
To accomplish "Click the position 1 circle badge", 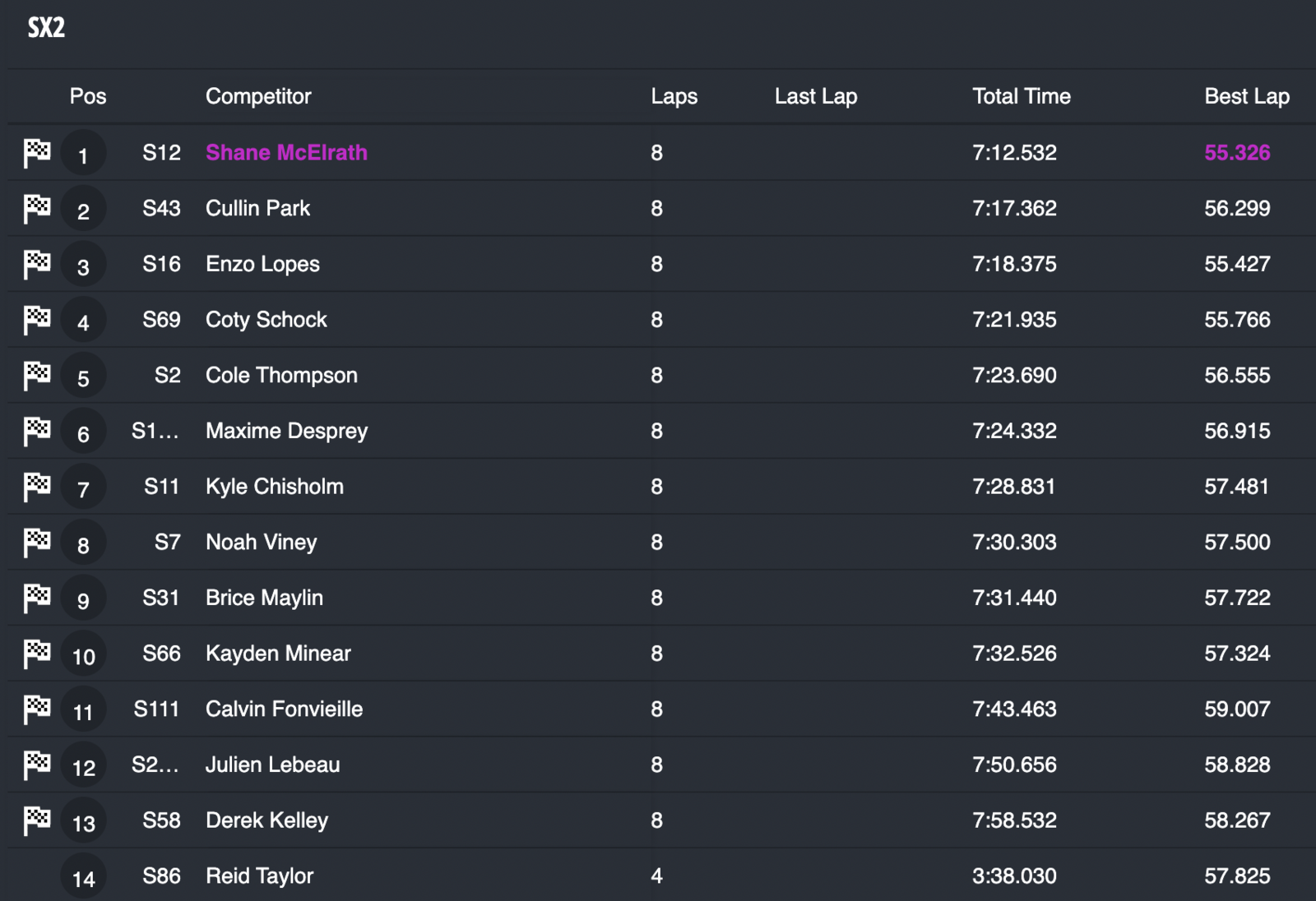I will click(x=83, y=155).
